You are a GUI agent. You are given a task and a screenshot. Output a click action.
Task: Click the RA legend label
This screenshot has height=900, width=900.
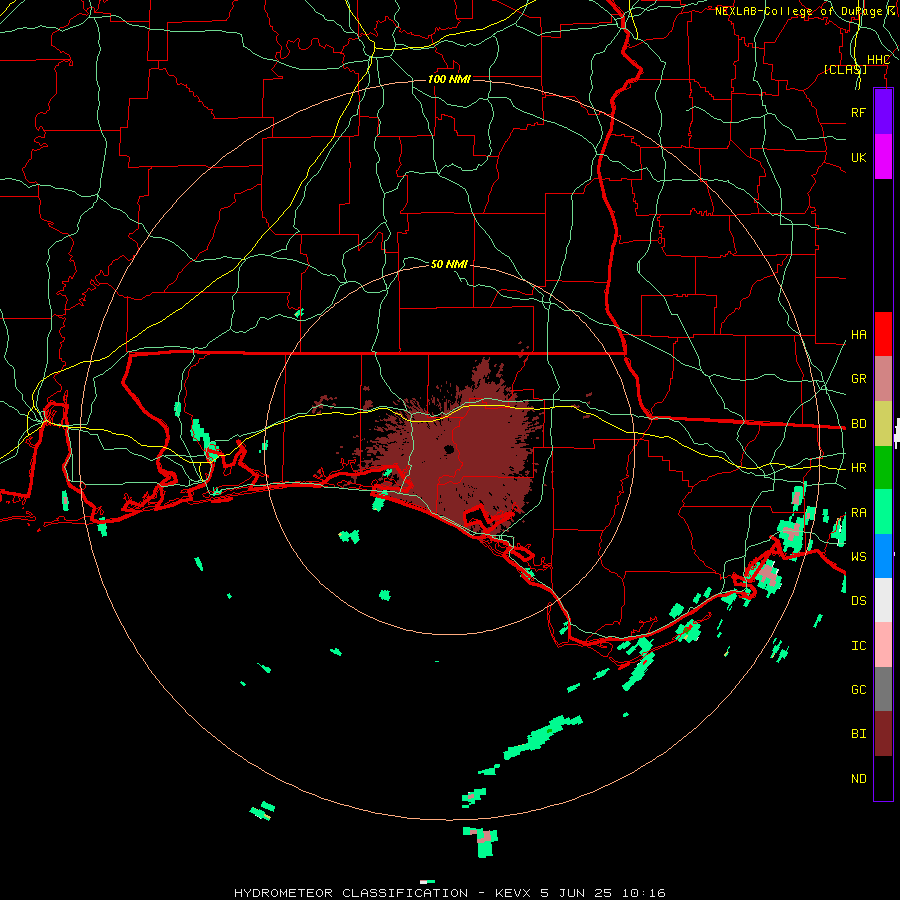[x=858, y=513]
